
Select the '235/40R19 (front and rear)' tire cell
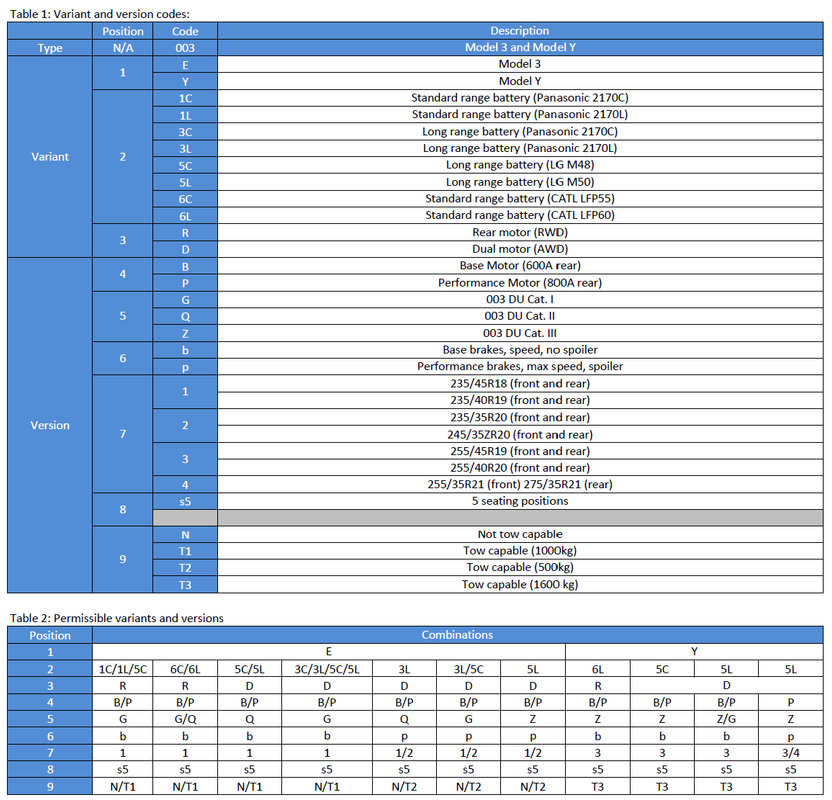(520, 400)
